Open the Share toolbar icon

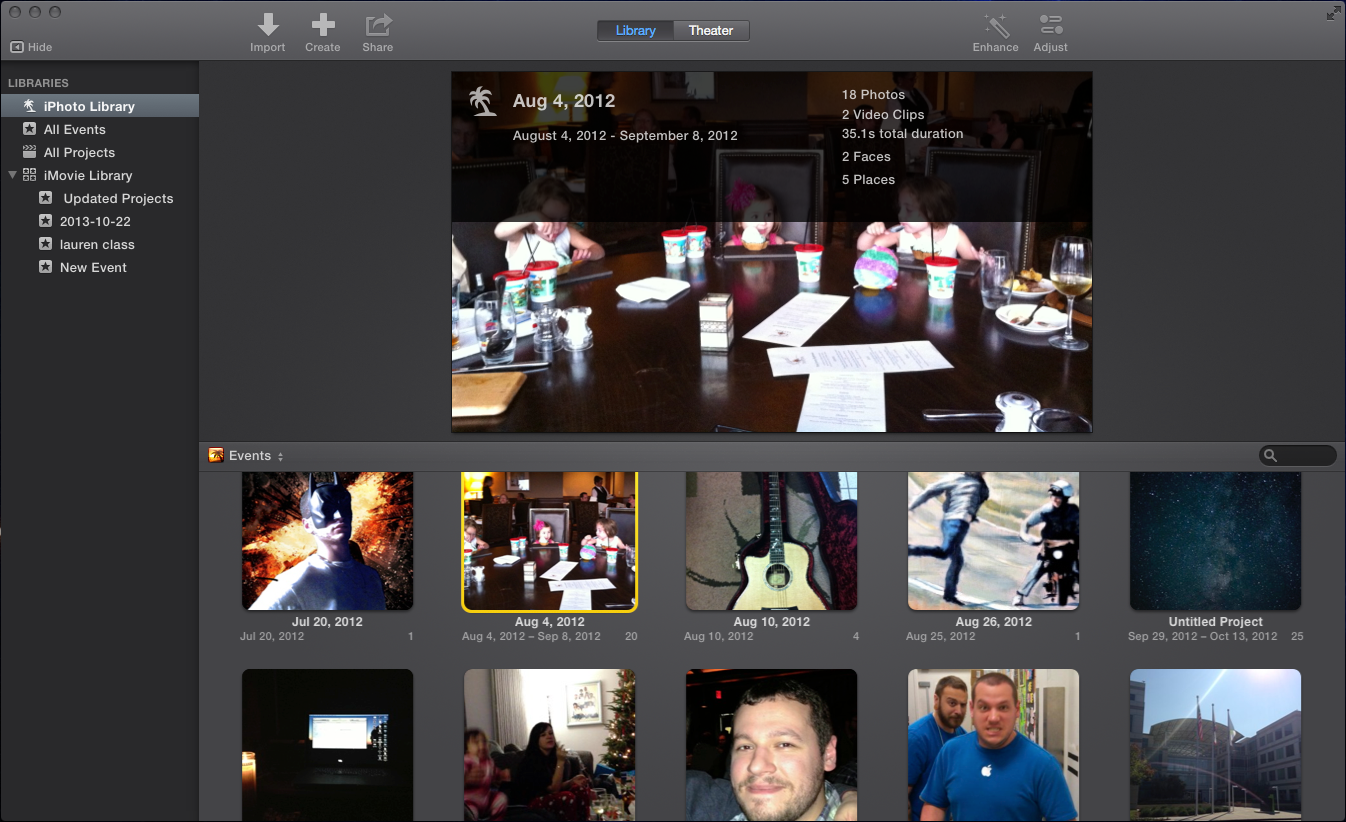click(378, 25)
